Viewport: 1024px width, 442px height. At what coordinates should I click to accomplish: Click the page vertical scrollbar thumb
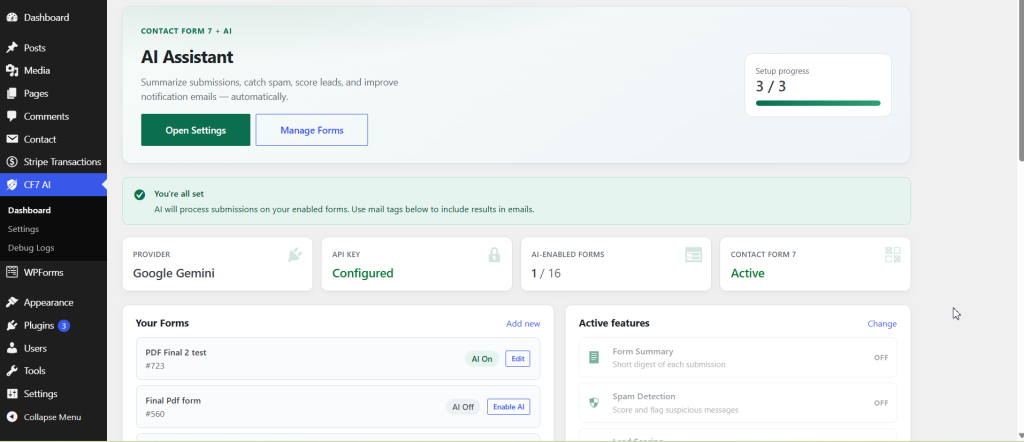(x=1021, y=82)
